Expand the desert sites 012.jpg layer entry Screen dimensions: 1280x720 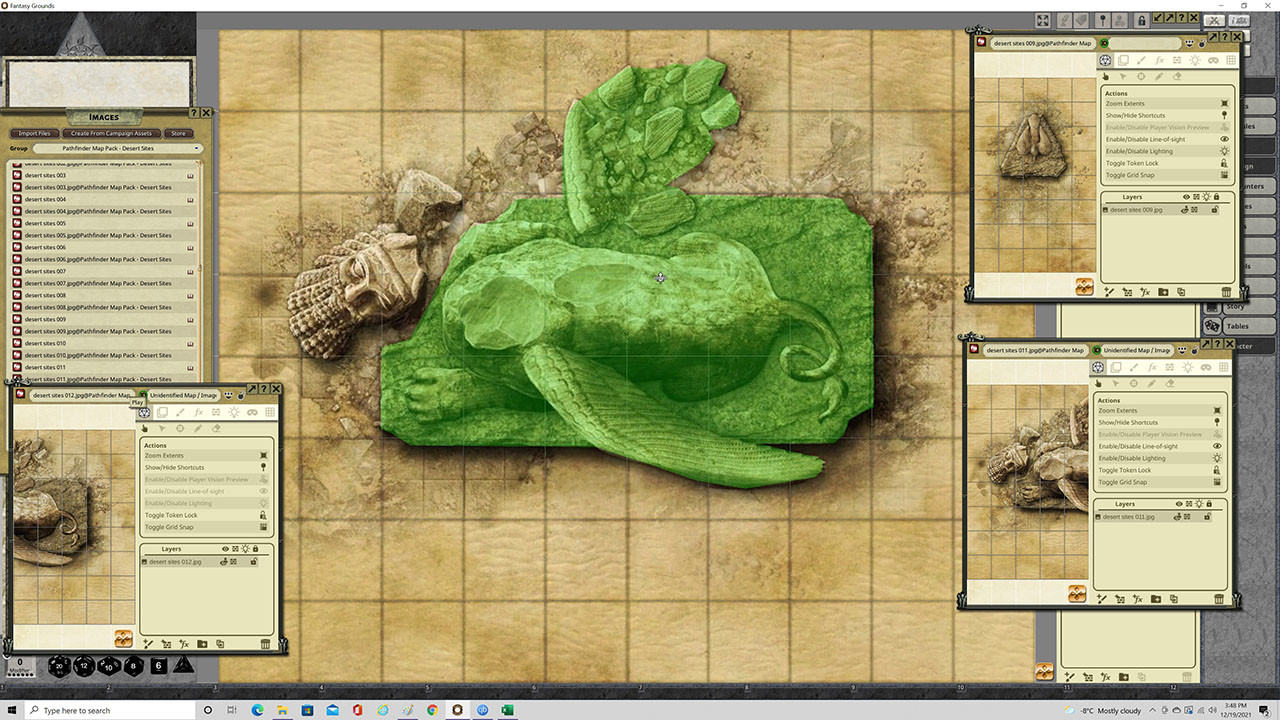147,562
